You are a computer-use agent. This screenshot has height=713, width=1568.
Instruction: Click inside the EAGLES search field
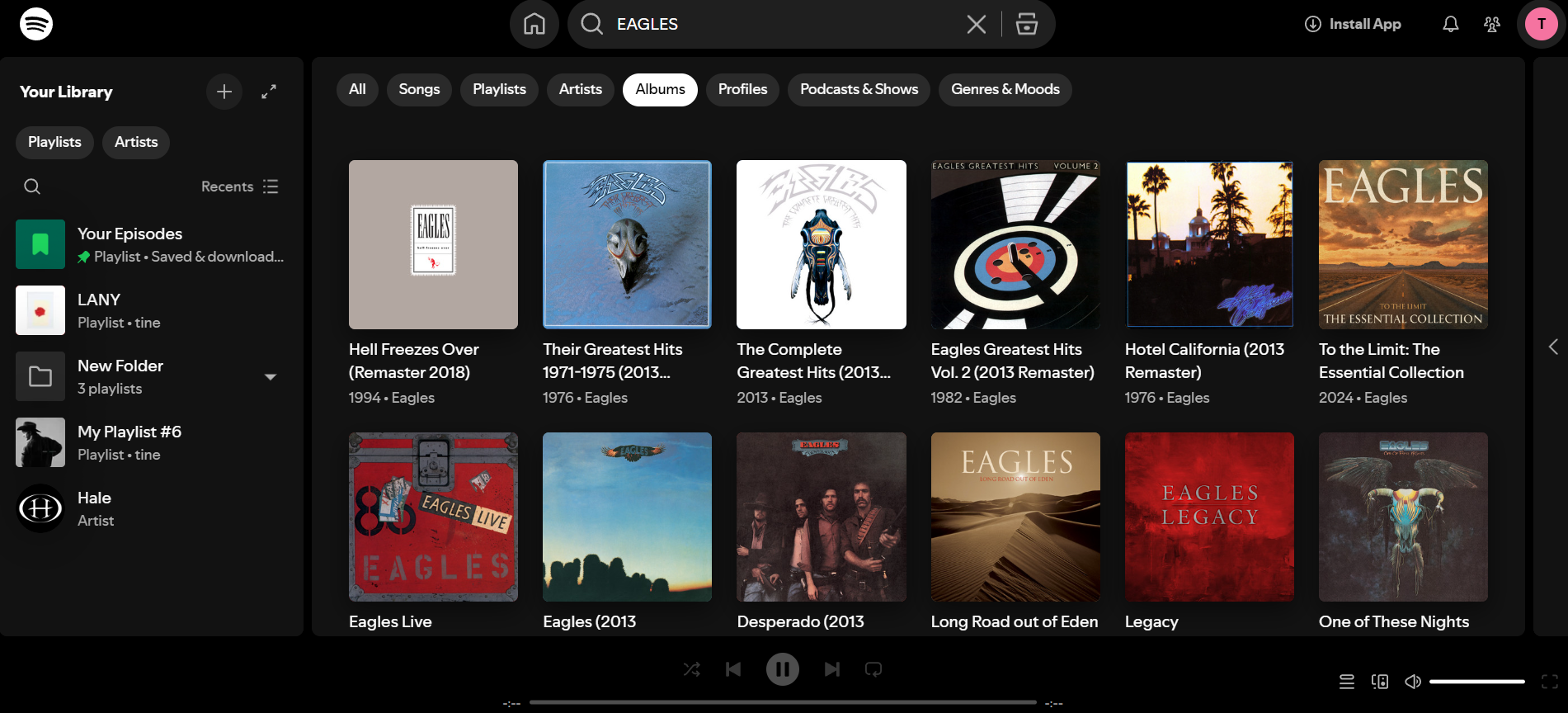[x=784, y=24]
